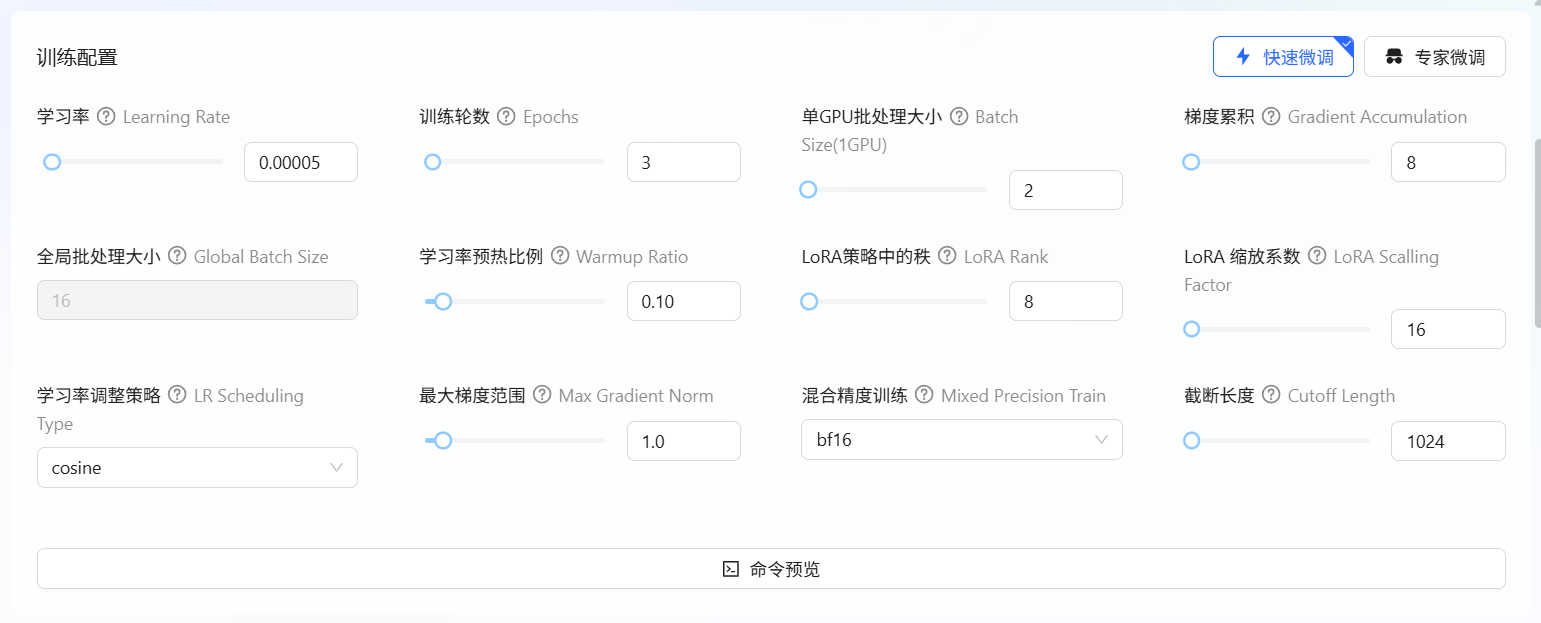Select the 快速微调 quick finetune tab
The height and width of the screenshot is (623, 1541).
[x=1283, y=56]
